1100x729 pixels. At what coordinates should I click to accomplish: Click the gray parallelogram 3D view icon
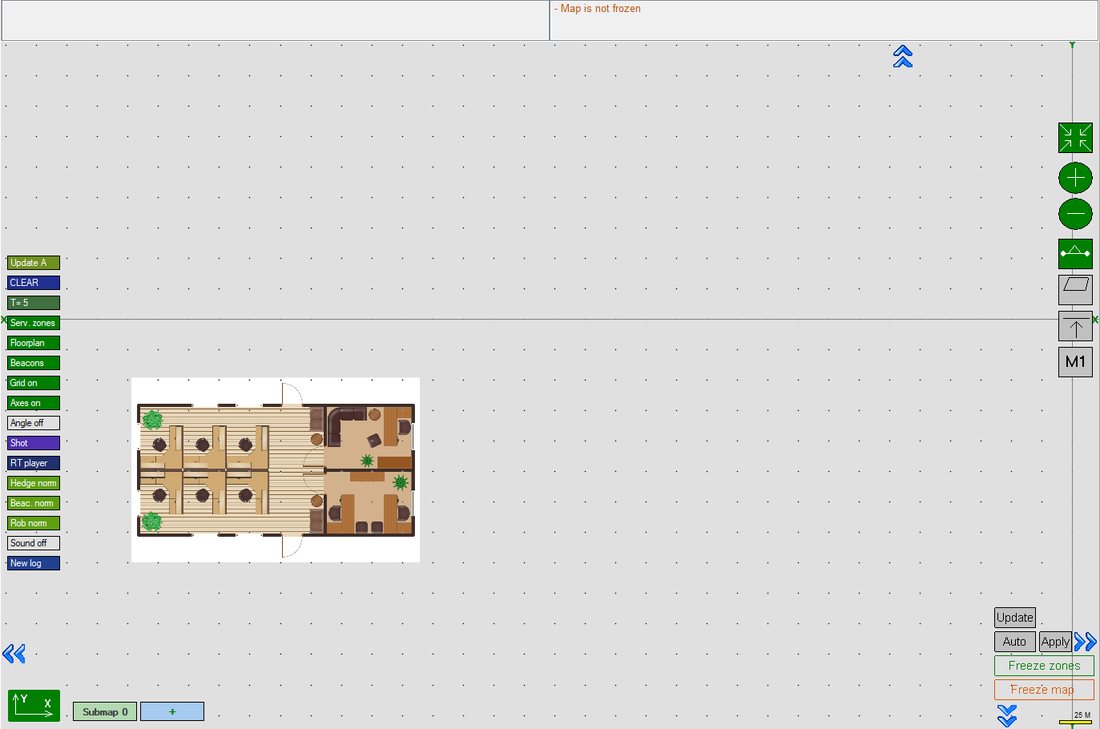[x=1075, y=289]
